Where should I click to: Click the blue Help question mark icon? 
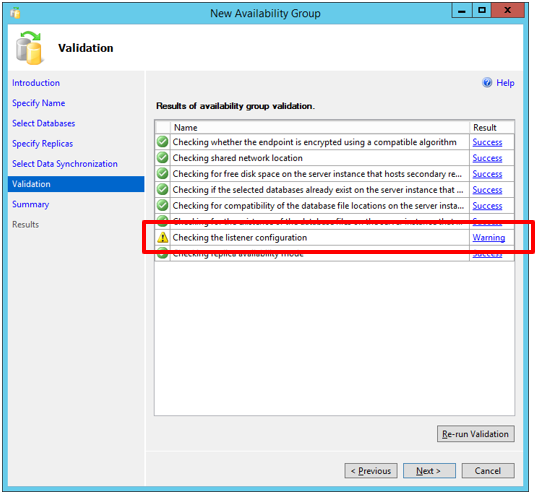[x=487, y=83]
